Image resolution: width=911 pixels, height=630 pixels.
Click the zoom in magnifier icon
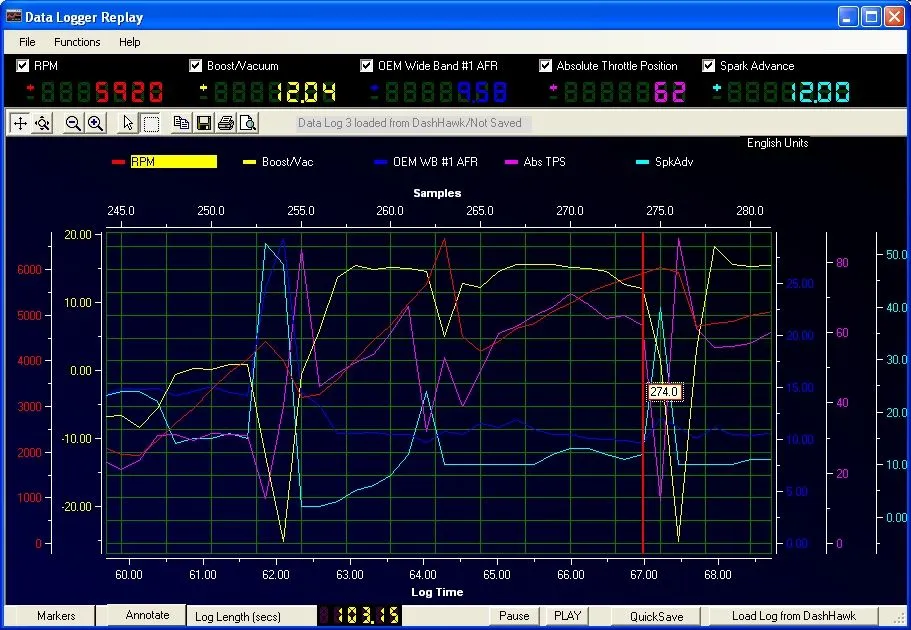coord(95,123)
